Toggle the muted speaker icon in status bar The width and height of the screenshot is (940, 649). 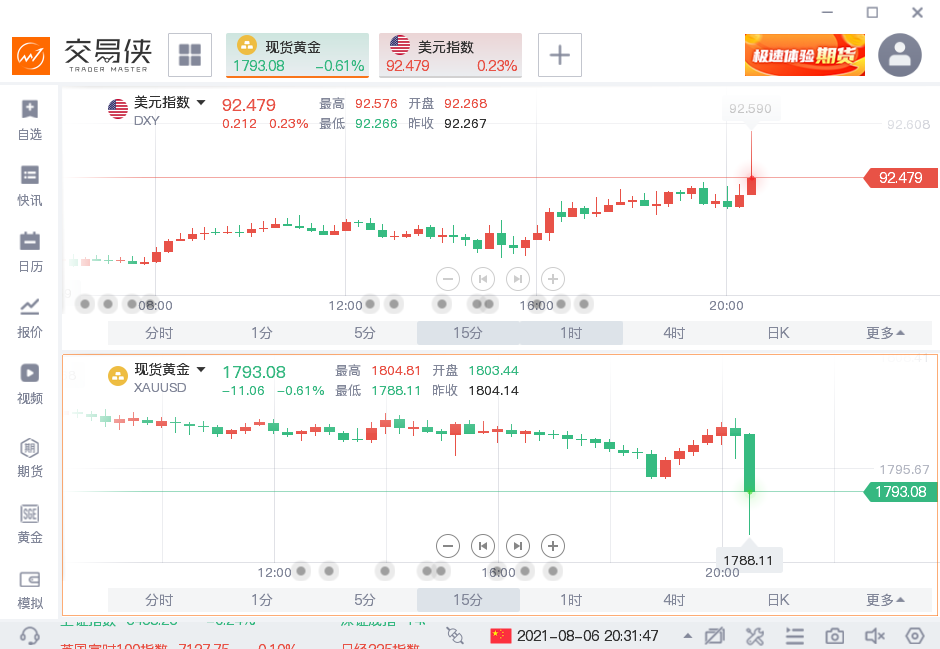pyautogui.click(x=874, y=636)
